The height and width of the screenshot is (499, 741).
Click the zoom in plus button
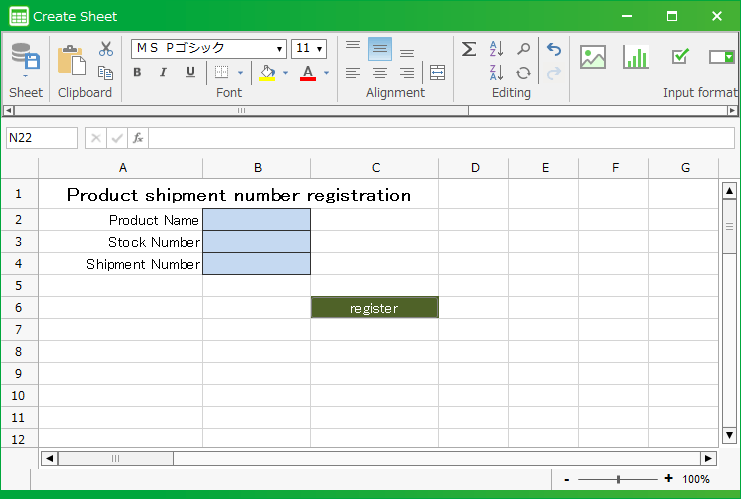[x=668, y=479]
